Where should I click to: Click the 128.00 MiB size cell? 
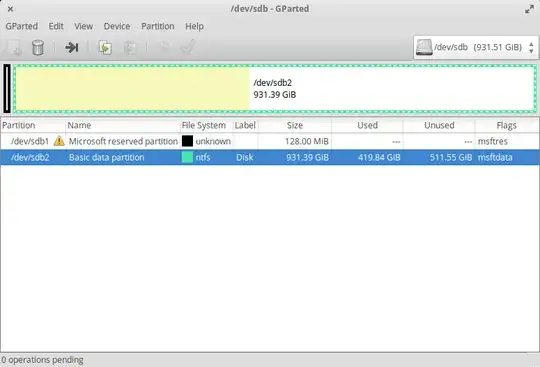tap(307, 141)
